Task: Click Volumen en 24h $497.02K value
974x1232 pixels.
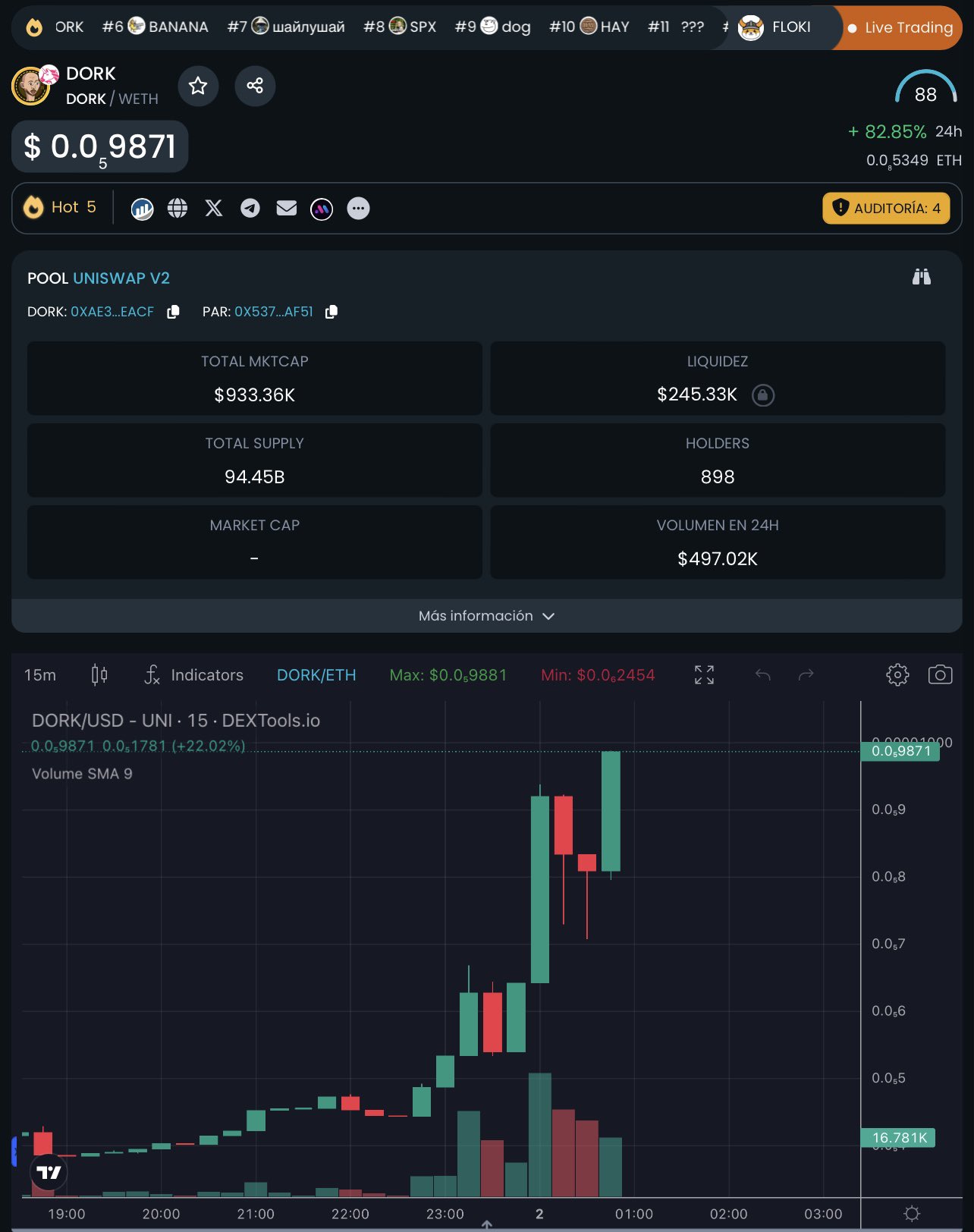Action: (718, 558)
